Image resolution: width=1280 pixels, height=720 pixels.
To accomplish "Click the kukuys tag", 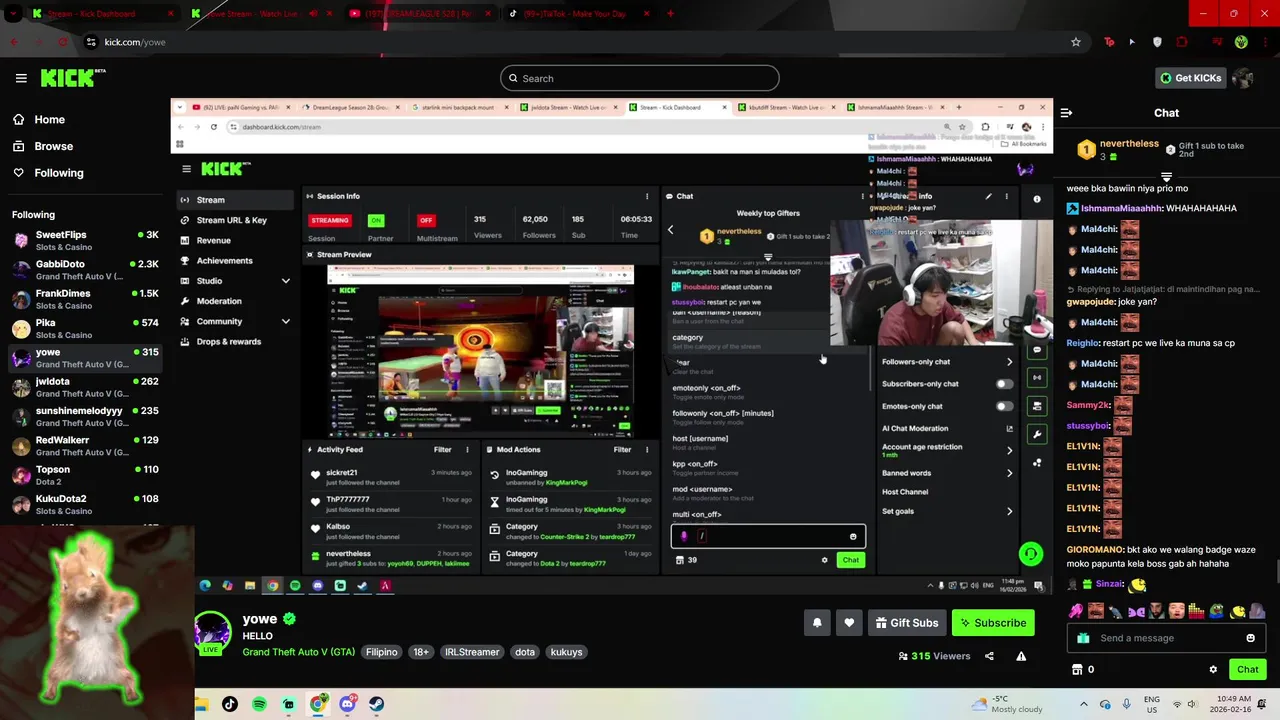I will pos(566,652).
